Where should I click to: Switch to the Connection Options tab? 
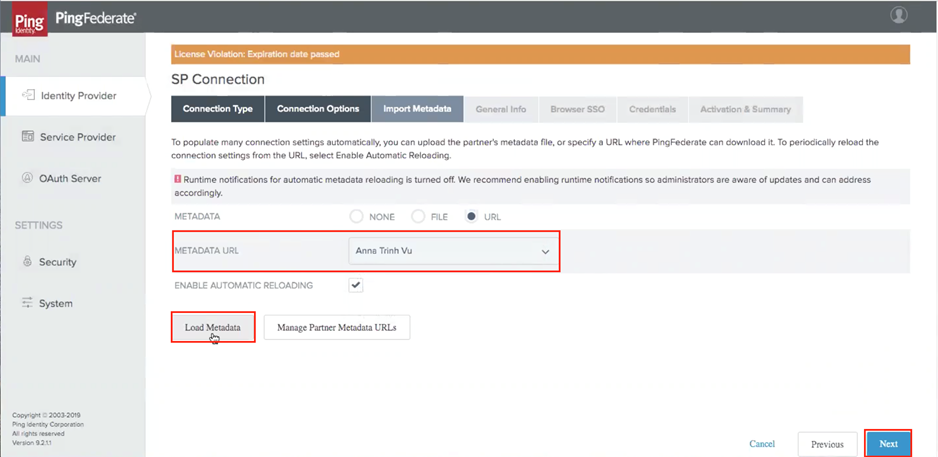pyautogui.click(x=318, y=109)
